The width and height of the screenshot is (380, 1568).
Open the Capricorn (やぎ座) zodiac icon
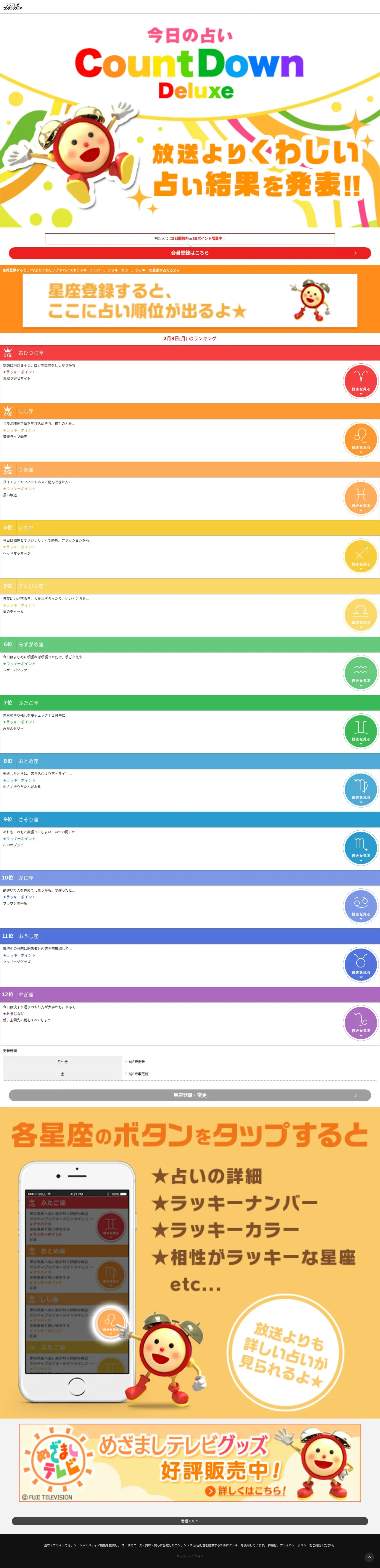(x=360, y=1024)
